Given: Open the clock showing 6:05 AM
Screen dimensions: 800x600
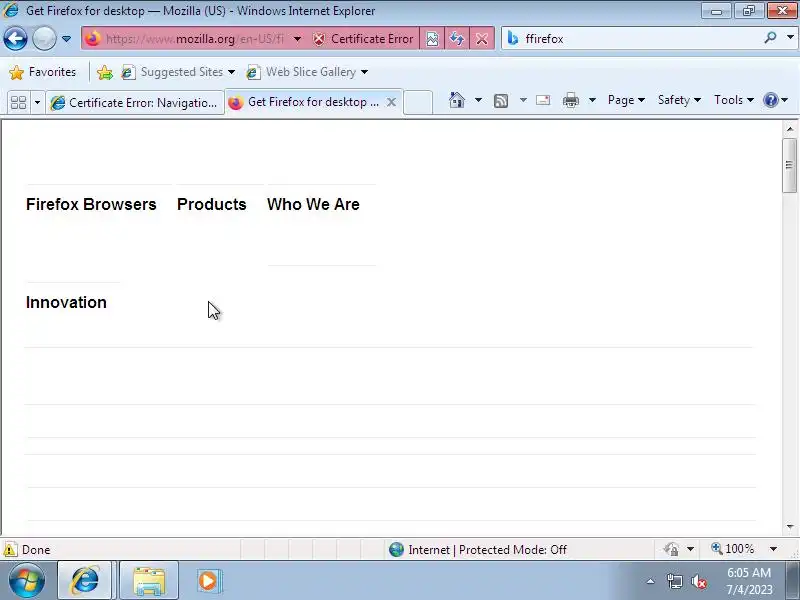Looking at the screenshot, I should (x=749, y=581).
